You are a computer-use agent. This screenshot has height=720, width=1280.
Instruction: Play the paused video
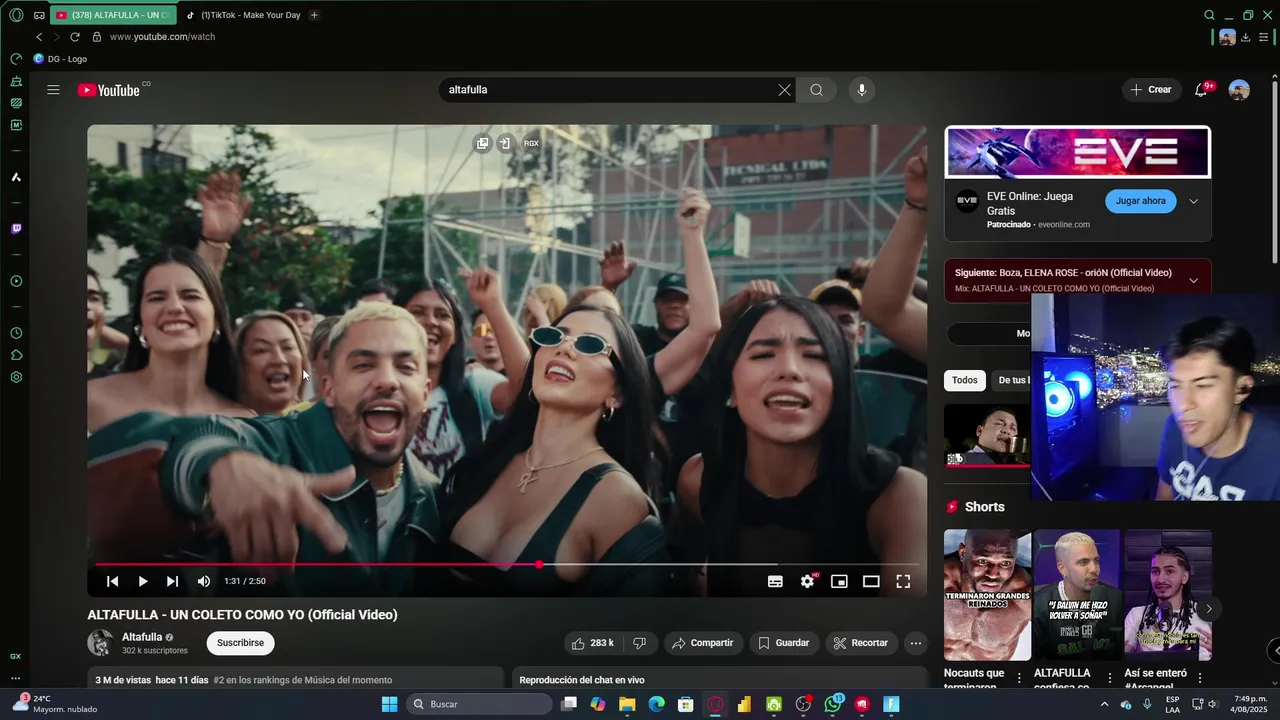142,581
